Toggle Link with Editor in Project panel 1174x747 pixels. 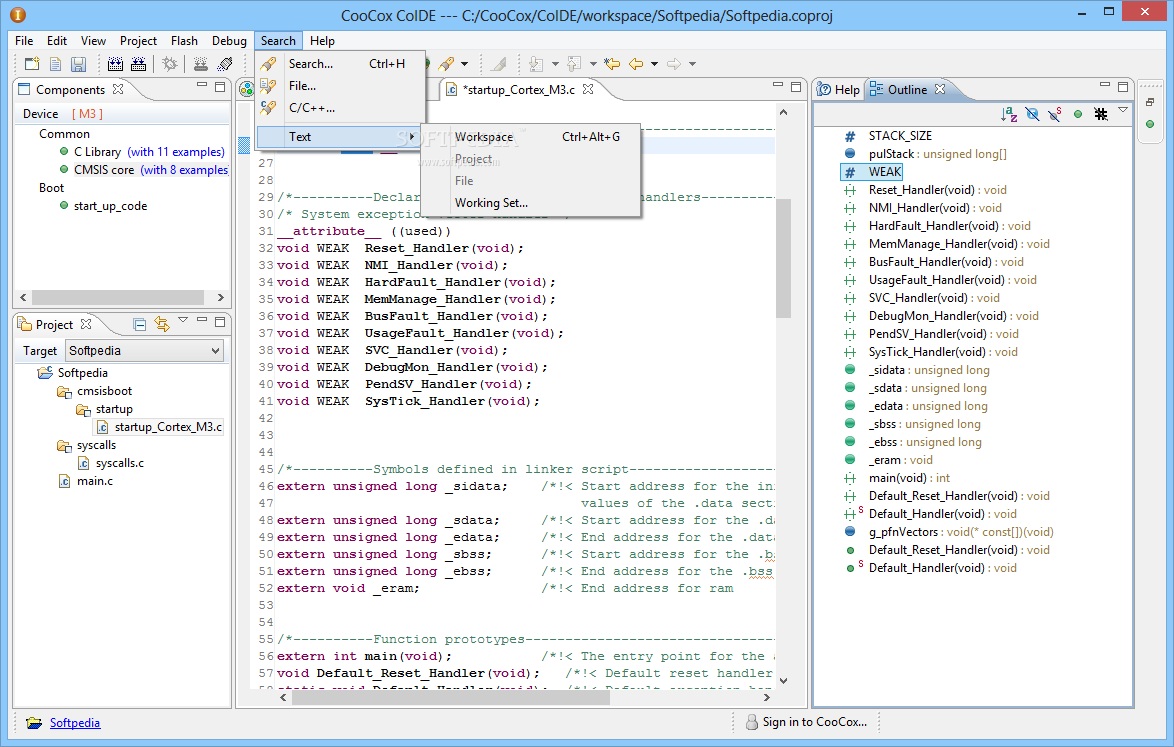162,323
